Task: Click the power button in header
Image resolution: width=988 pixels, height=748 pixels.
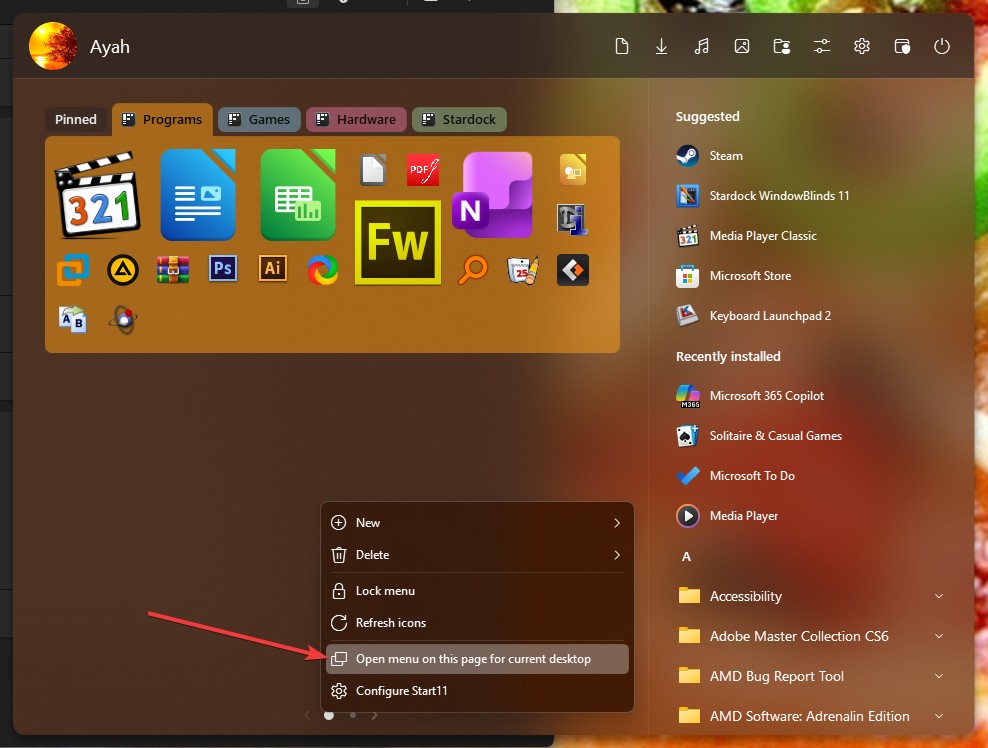Action: click(941, 46)
